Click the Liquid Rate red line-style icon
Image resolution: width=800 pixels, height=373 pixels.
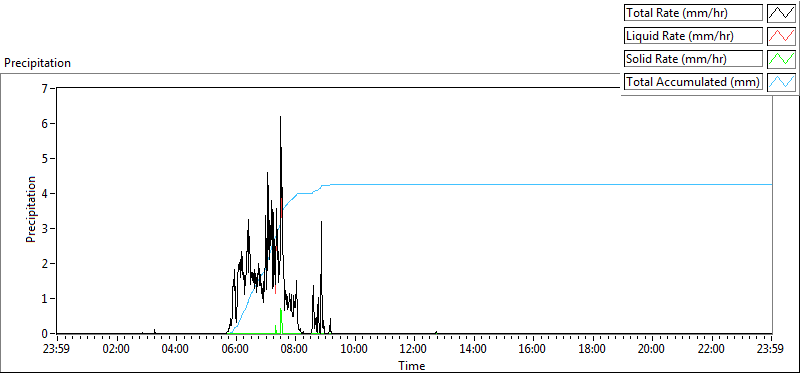pos(782,36)
